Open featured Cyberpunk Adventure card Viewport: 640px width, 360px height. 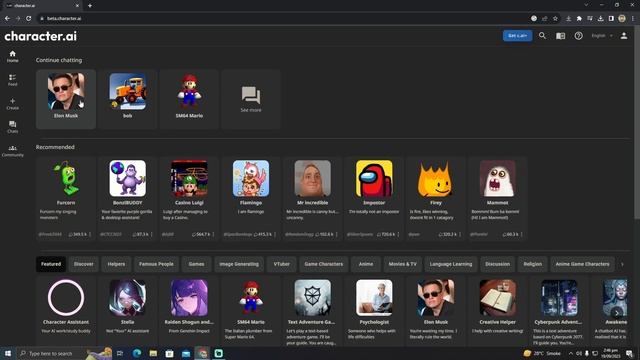559,312
